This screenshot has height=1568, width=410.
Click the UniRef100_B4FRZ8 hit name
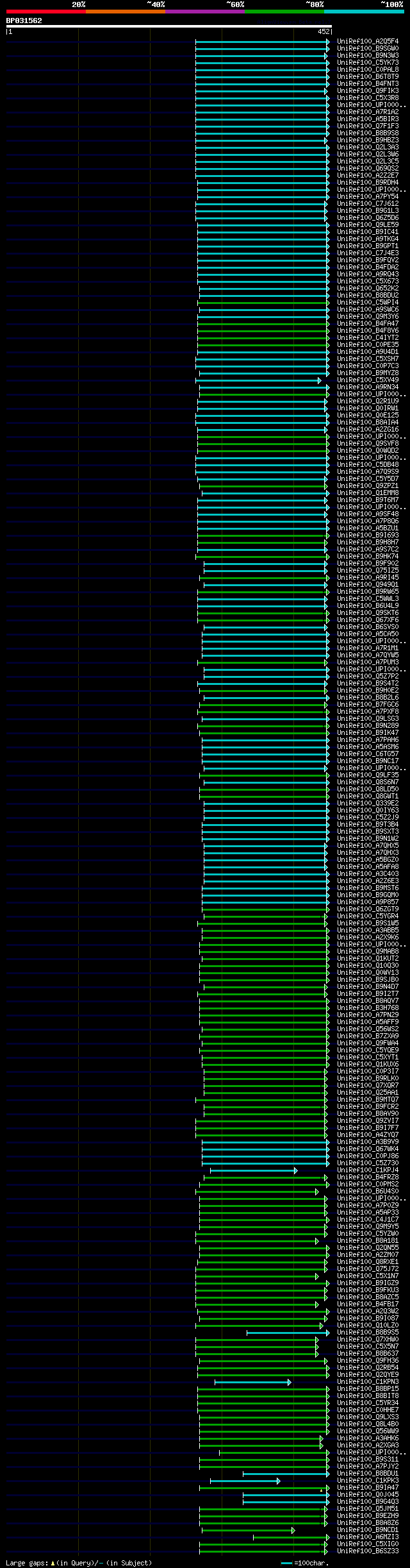click(368, 1177)
